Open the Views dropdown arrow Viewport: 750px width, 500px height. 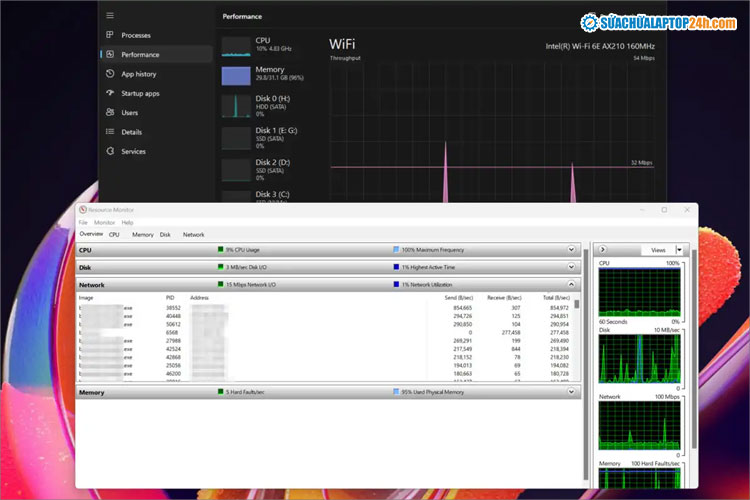click(x=681, y=250)
